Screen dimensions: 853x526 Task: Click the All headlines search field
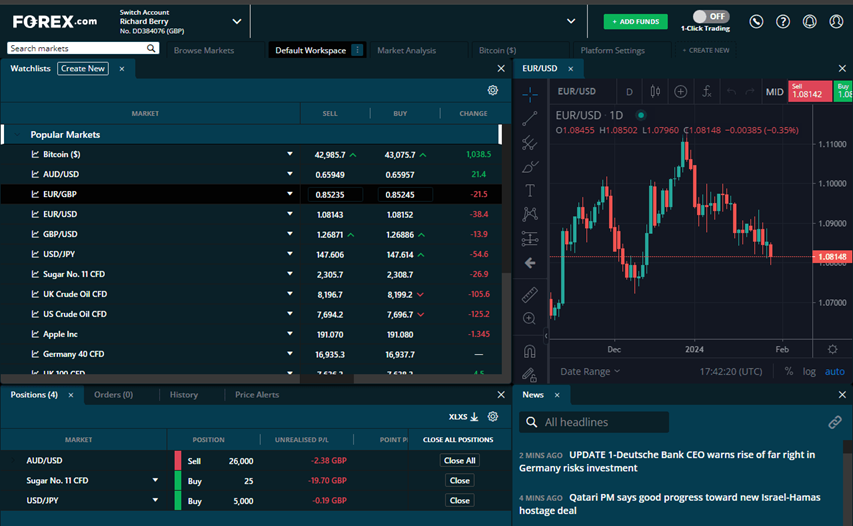[x=595, y=422]
